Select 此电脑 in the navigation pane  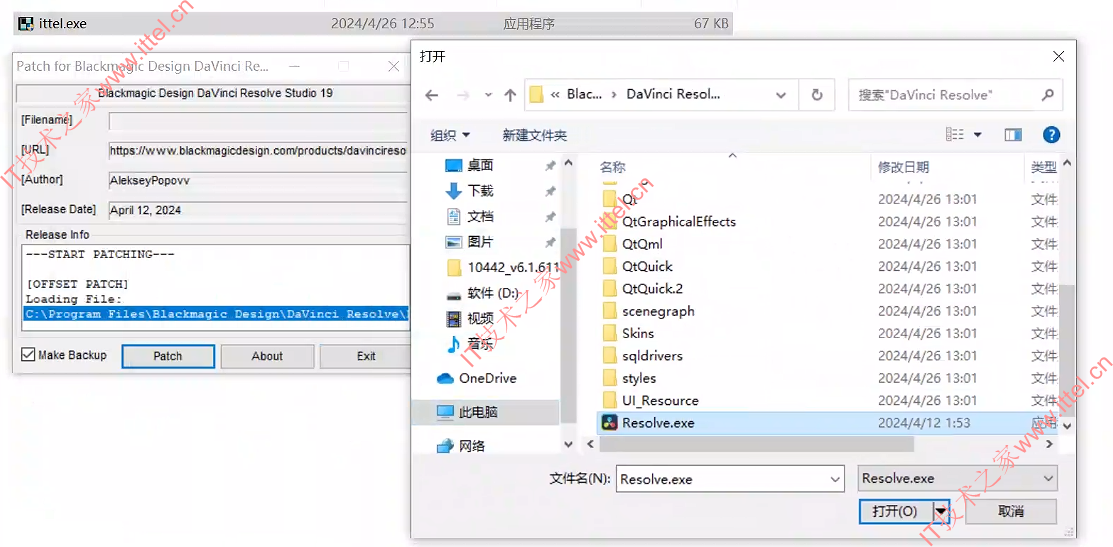486,411
